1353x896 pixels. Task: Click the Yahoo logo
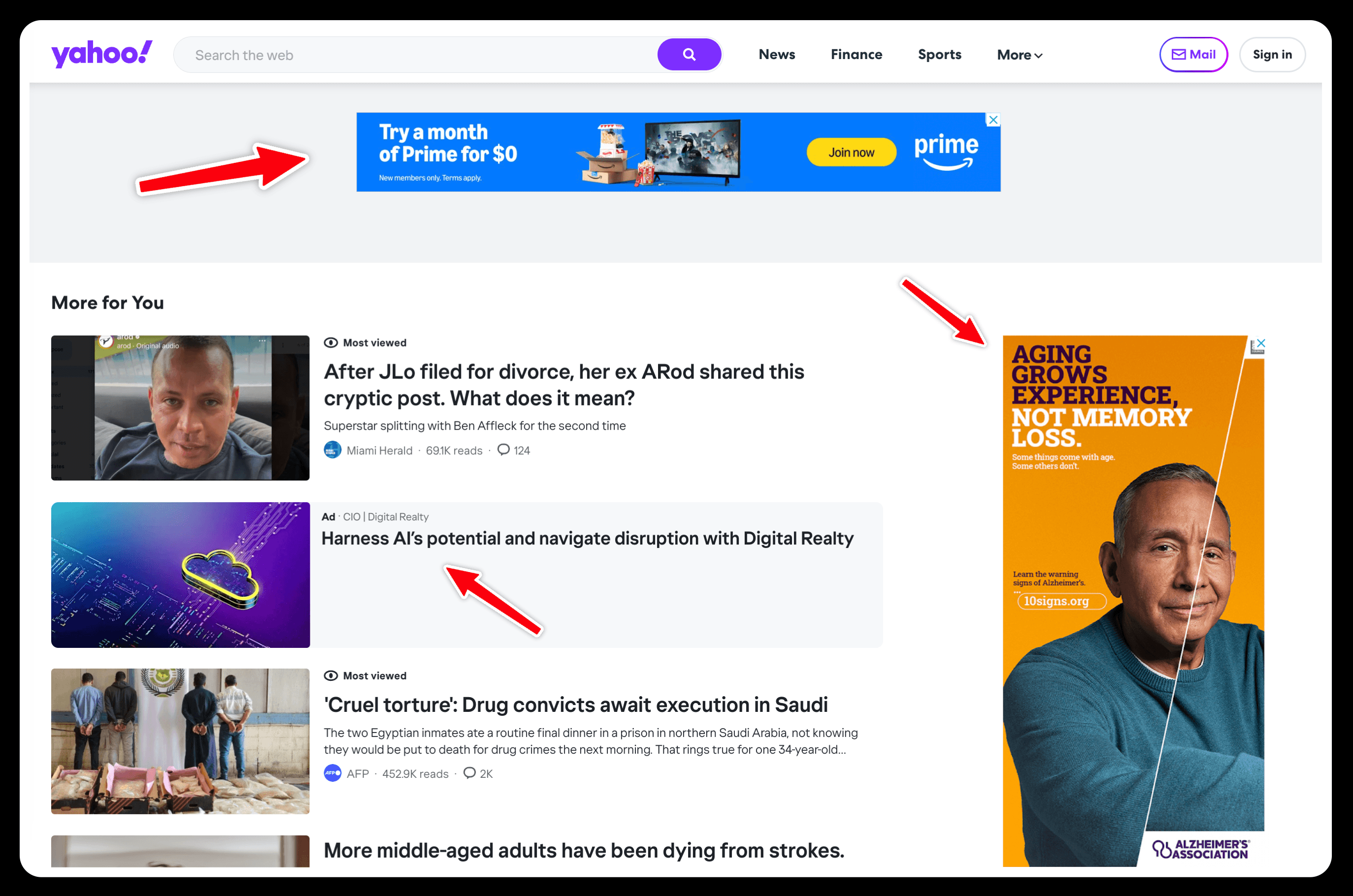coord(102,54)
